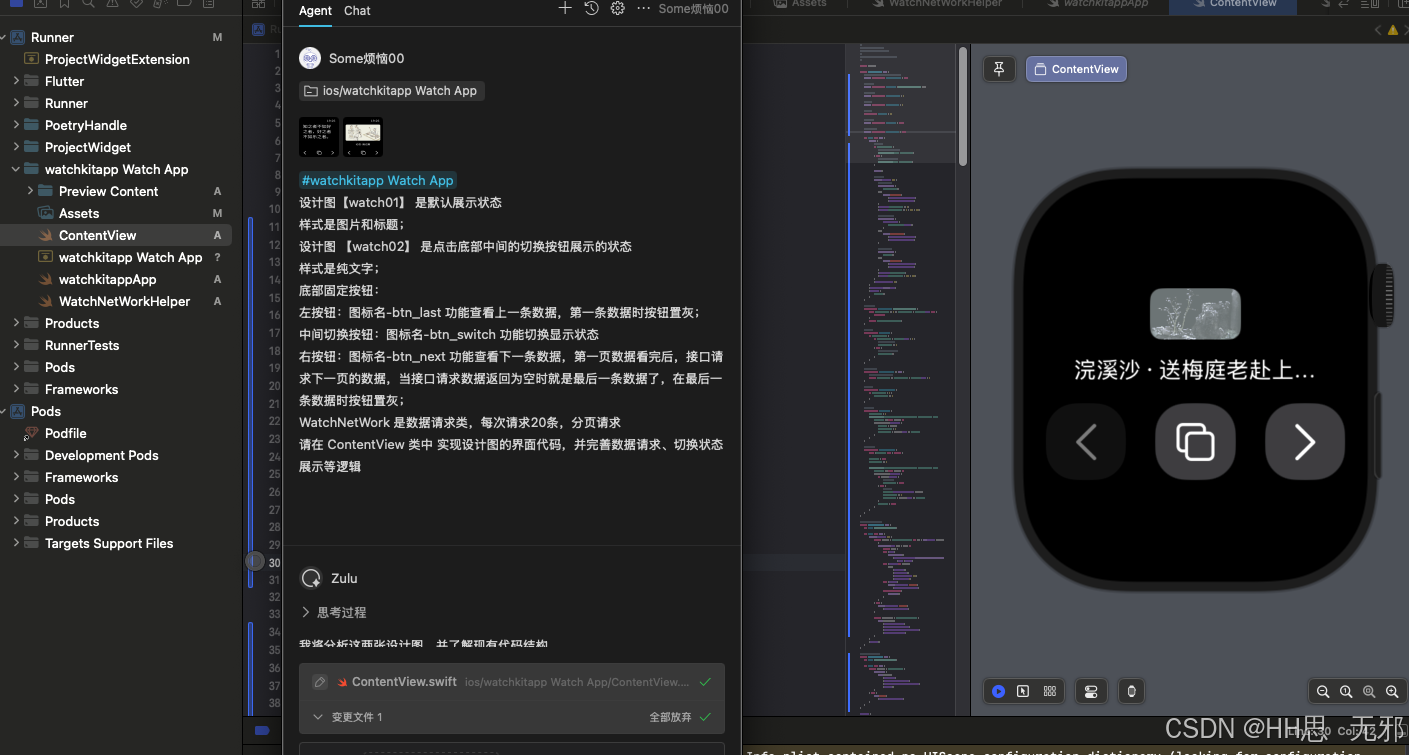Open canvas device settings toggles icon
Viewport: 1409px width, 755px height.
click(1090, 691)
